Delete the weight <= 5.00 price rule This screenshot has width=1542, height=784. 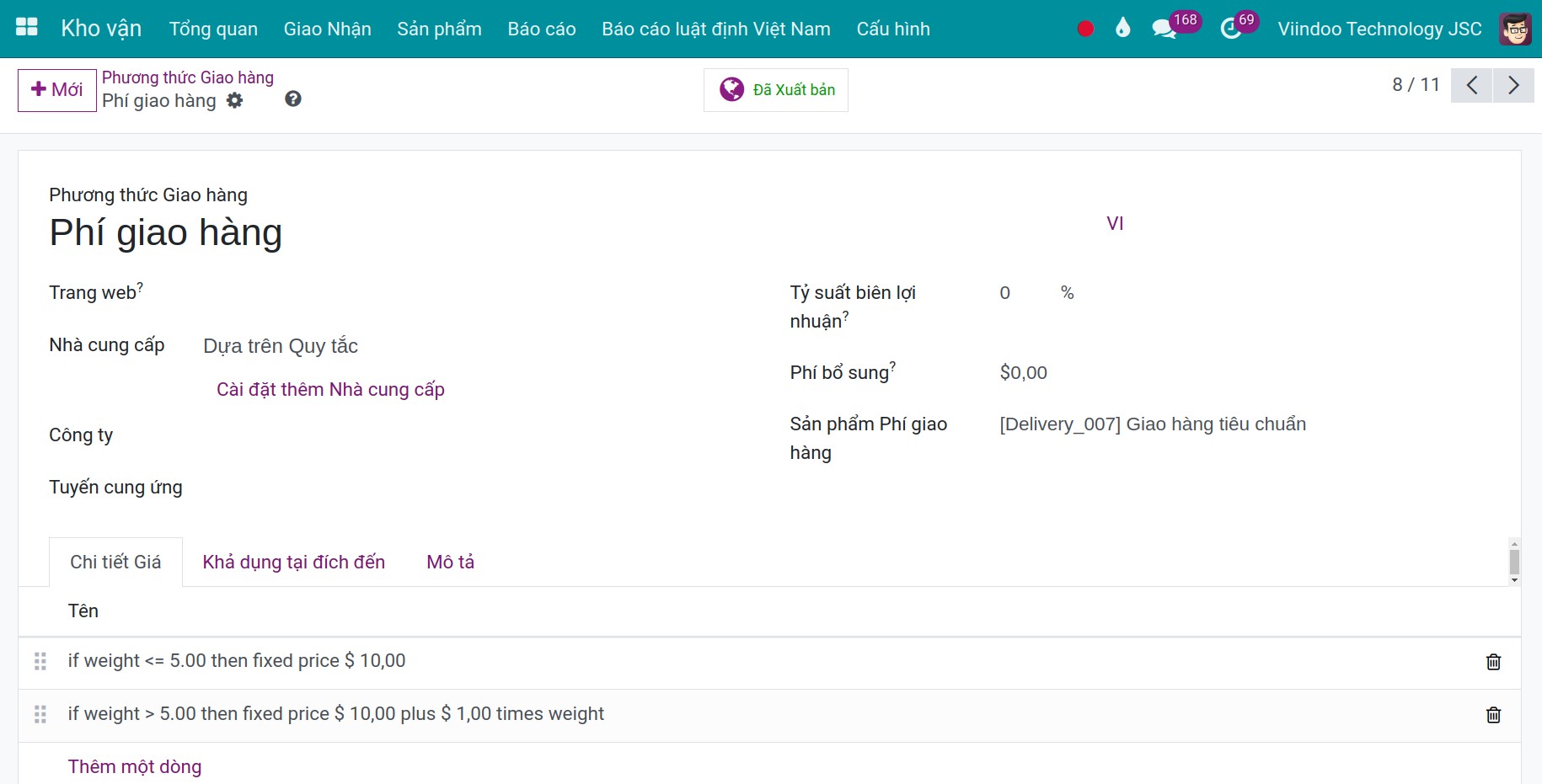click(1493, 662)
